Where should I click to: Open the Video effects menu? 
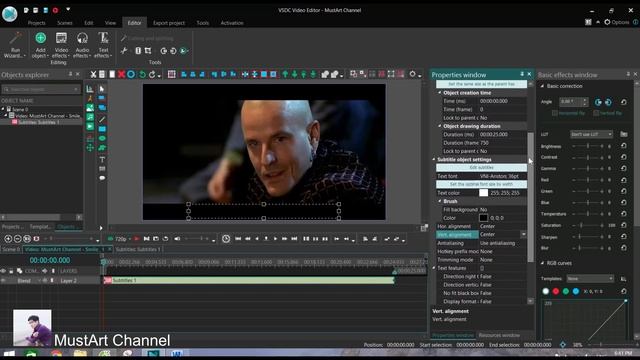[61, 45]
